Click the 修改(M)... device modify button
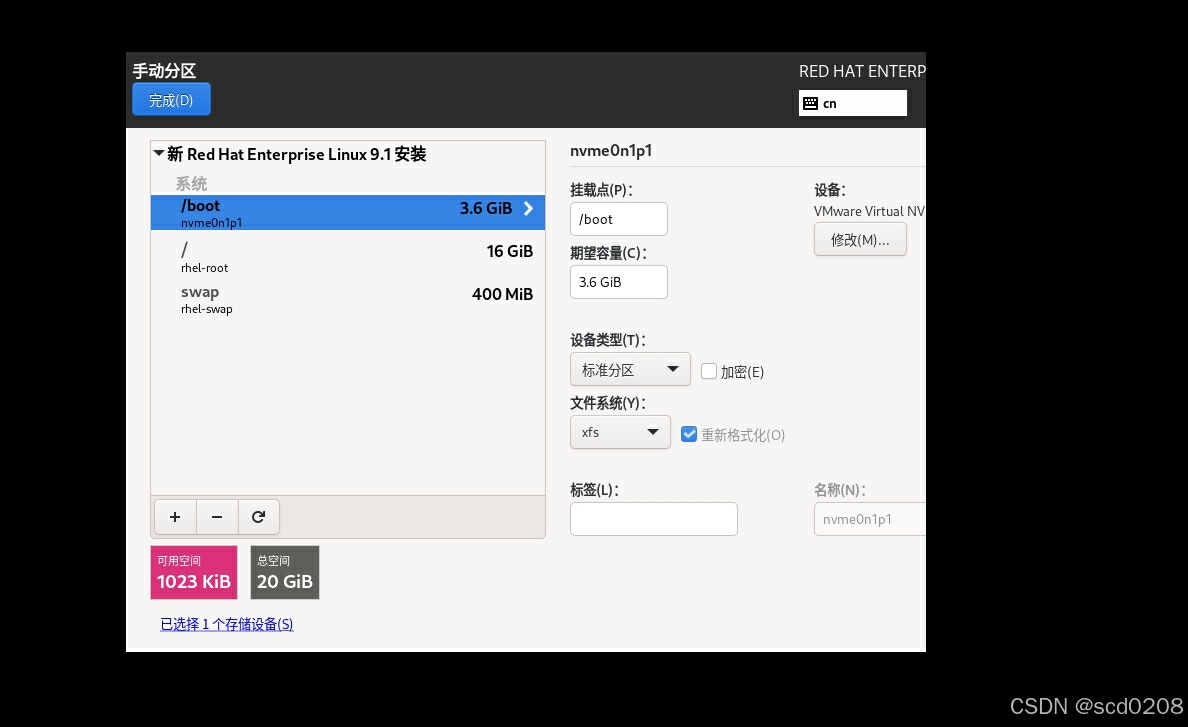The image size is (1188, 727). click(x=860, y=240)
